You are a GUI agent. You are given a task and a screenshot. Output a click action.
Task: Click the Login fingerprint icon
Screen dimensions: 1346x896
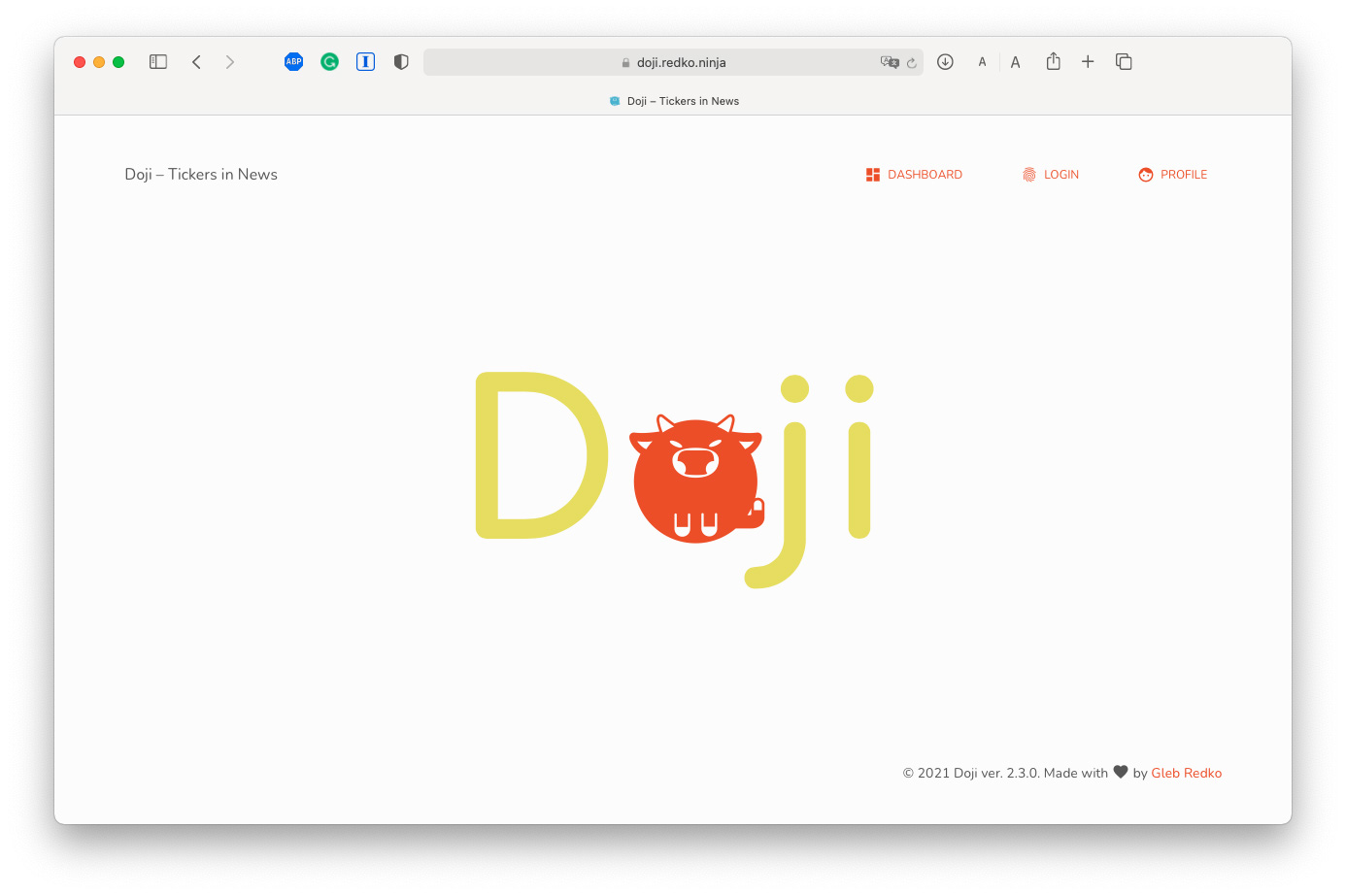pos(1029,175)
